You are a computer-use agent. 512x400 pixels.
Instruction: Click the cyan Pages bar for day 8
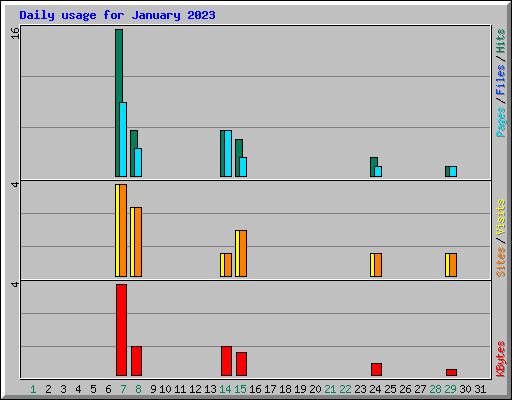138,162
